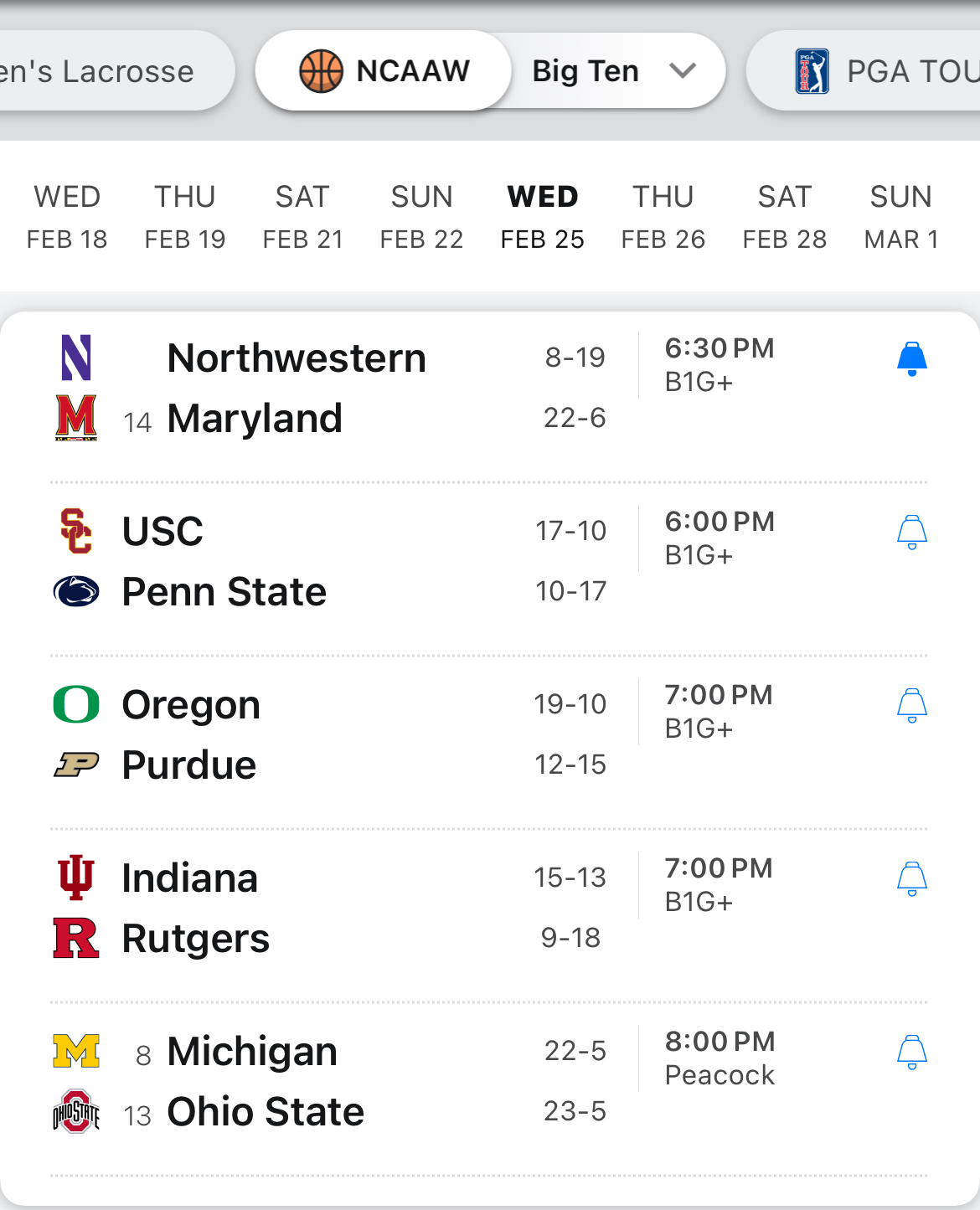Viewport: 980px width, 1210px height.
Task: Disable the alert bell for Northwestern vs Maryland
Action: click(x=911, y=359)
